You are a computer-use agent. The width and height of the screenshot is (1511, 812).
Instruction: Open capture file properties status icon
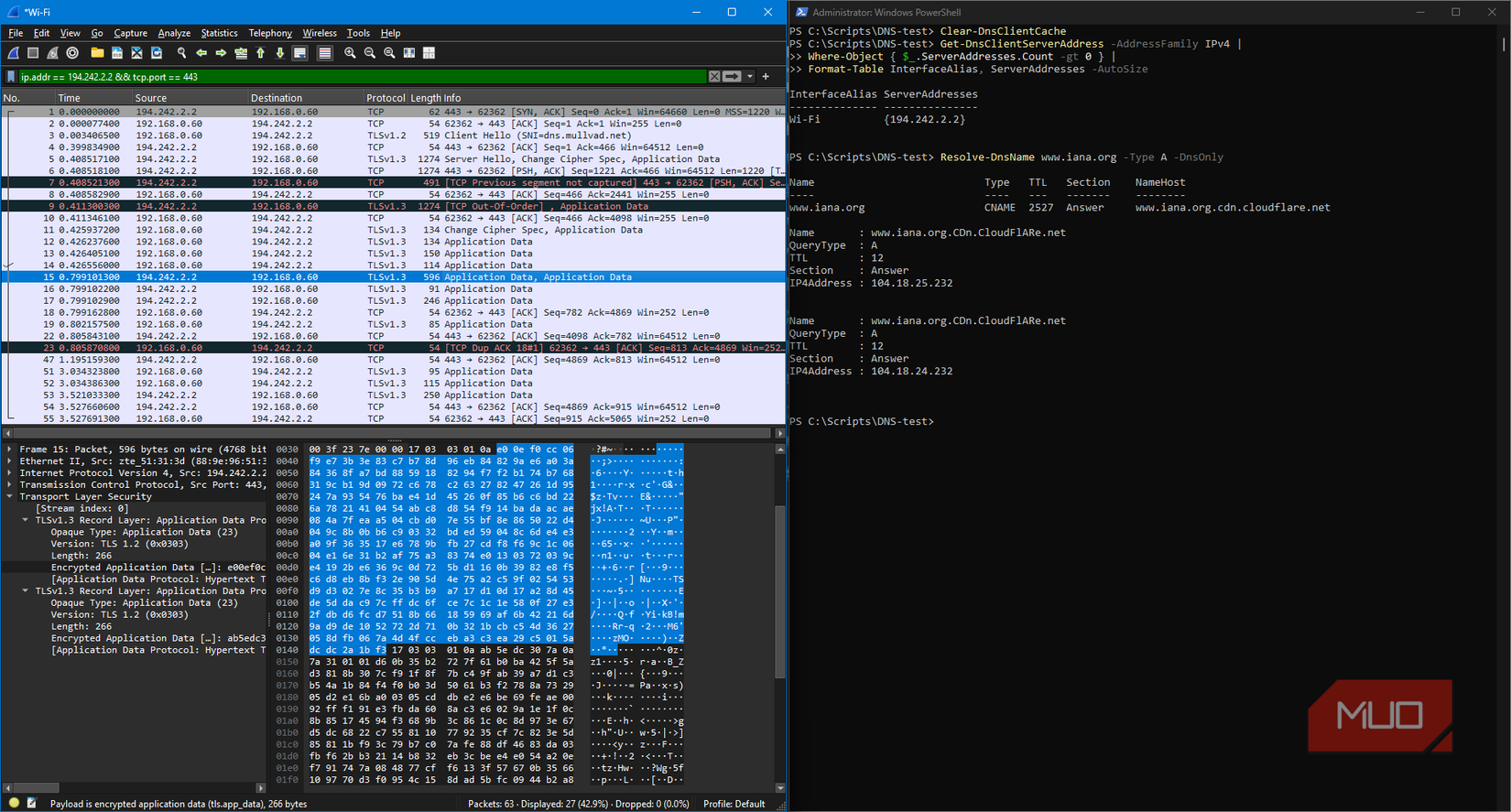pos(31,803)
